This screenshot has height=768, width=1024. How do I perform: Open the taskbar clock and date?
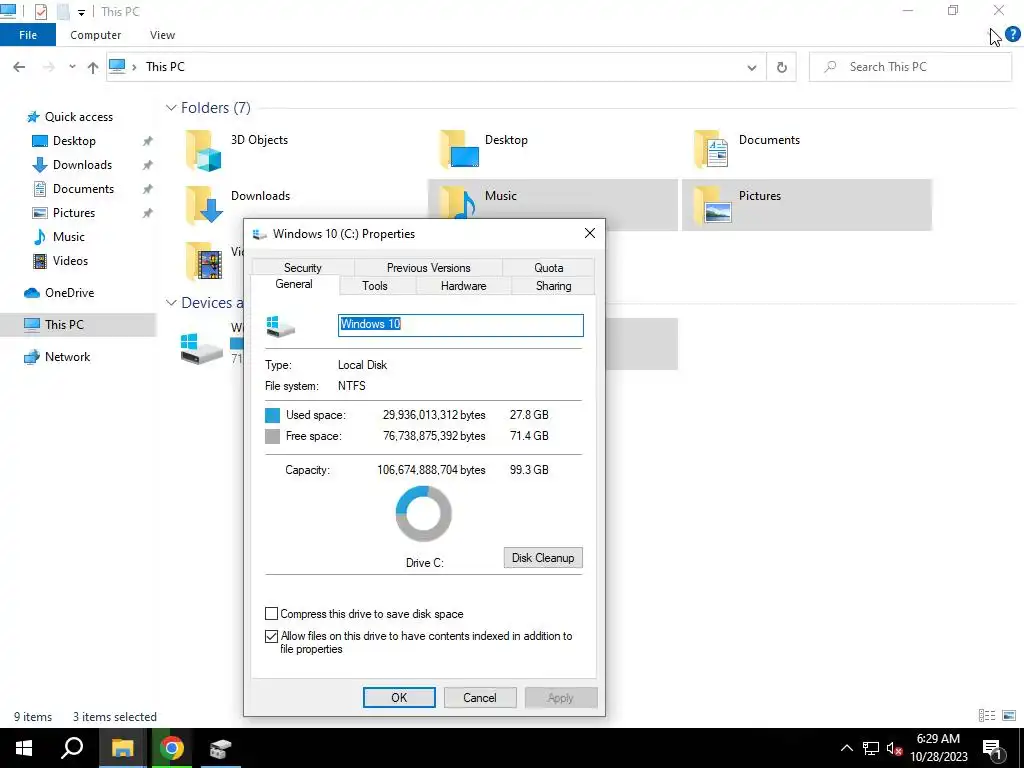tap(938, 748)
